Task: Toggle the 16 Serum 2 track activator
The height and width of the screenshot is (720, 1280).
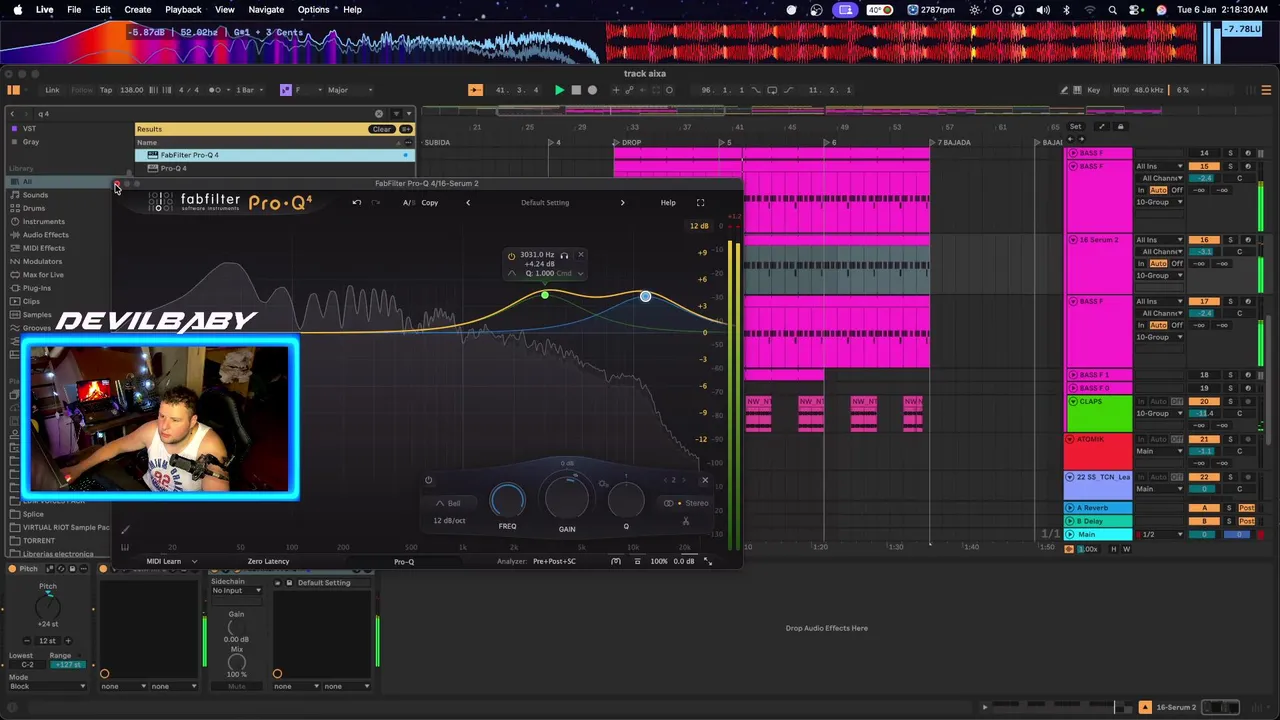Action: point(1204,240)
